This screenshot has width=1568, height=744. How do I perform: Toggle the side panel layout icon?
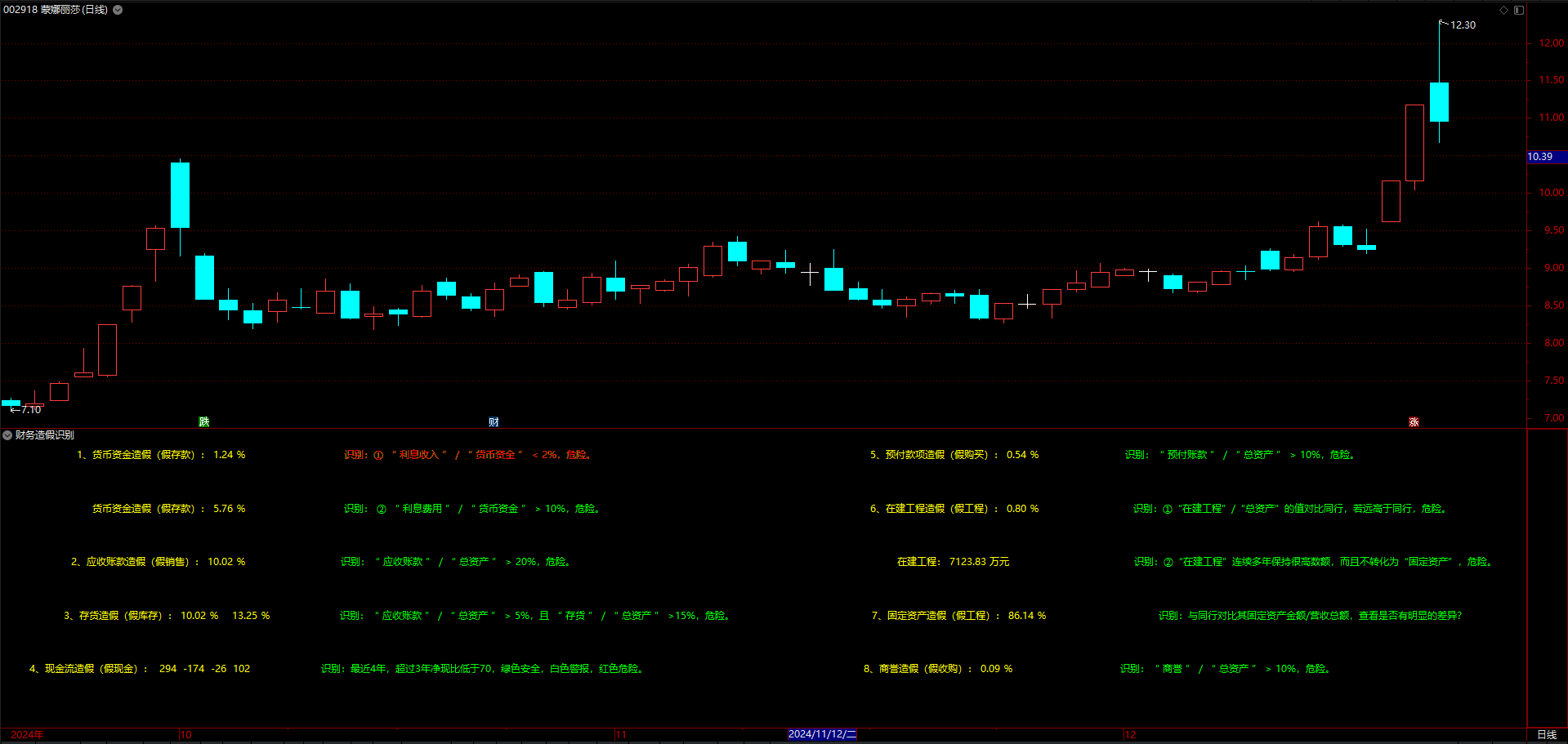[x=1518, y=10]
